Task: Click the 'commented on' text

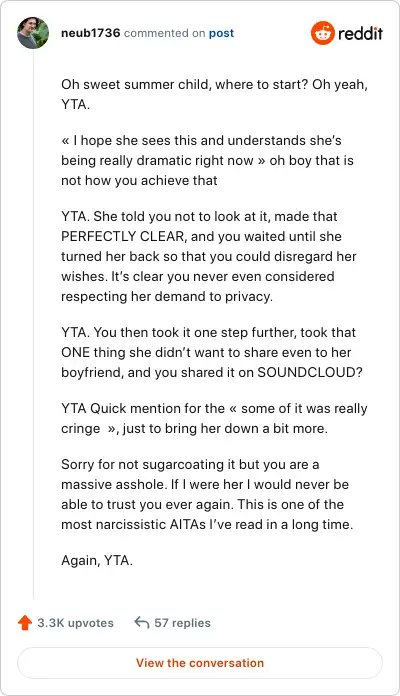Action: [164, 33]
